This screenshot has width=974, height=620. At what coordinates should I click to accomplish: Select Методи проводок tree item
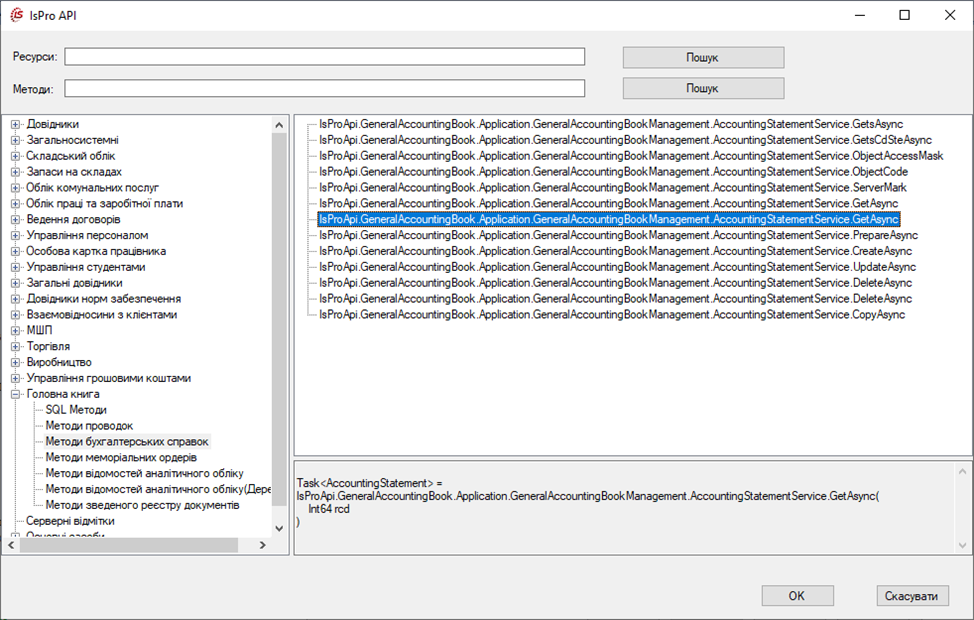tap(89, 426)
